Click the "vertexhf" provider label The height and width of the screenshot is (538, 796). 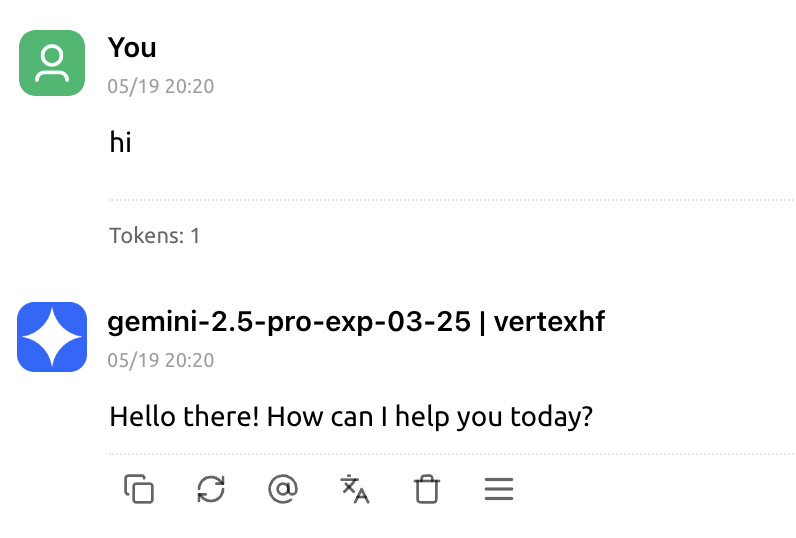549,322
